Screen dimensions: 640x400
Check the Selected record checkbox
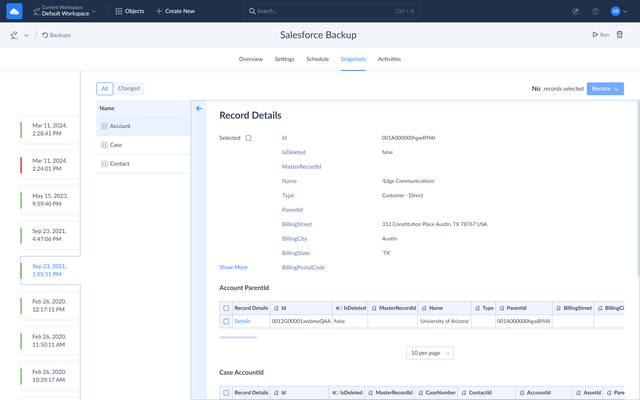(x=248, y=138)
